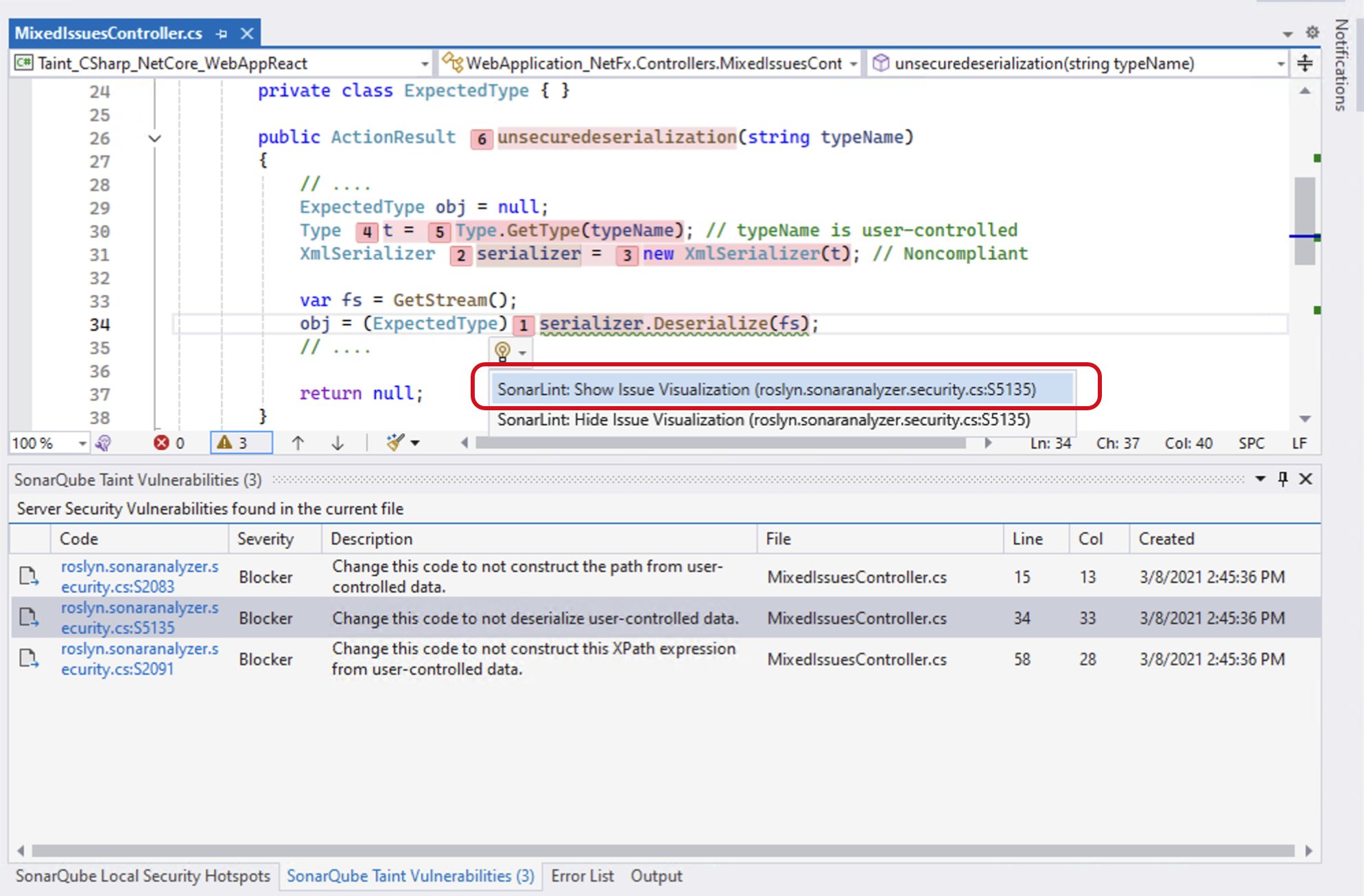Sort by the Created column header
The height and width of the screenshot is (896, 1364).
point(1225,539)
